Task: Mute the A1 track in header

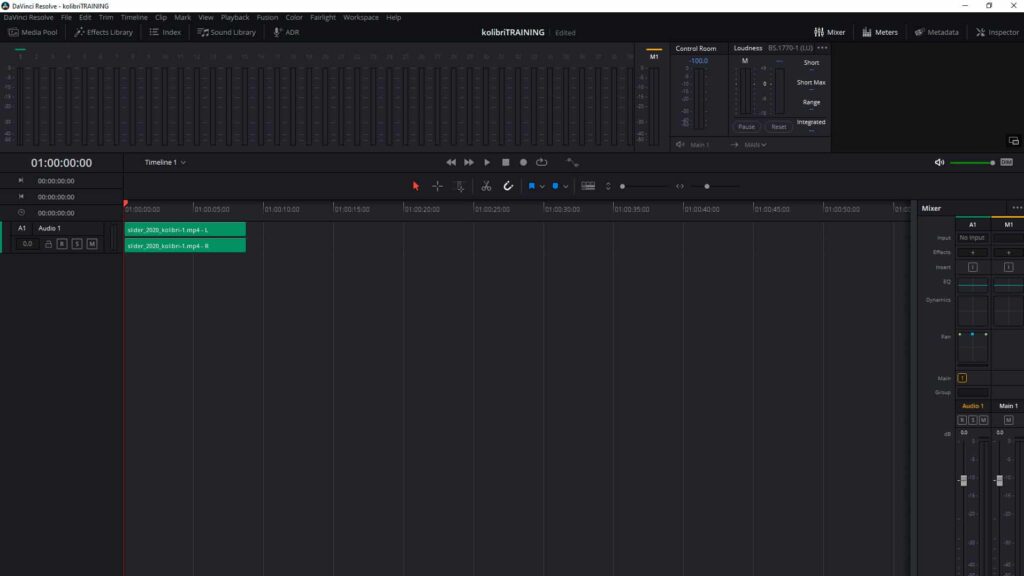Action: 92,244
